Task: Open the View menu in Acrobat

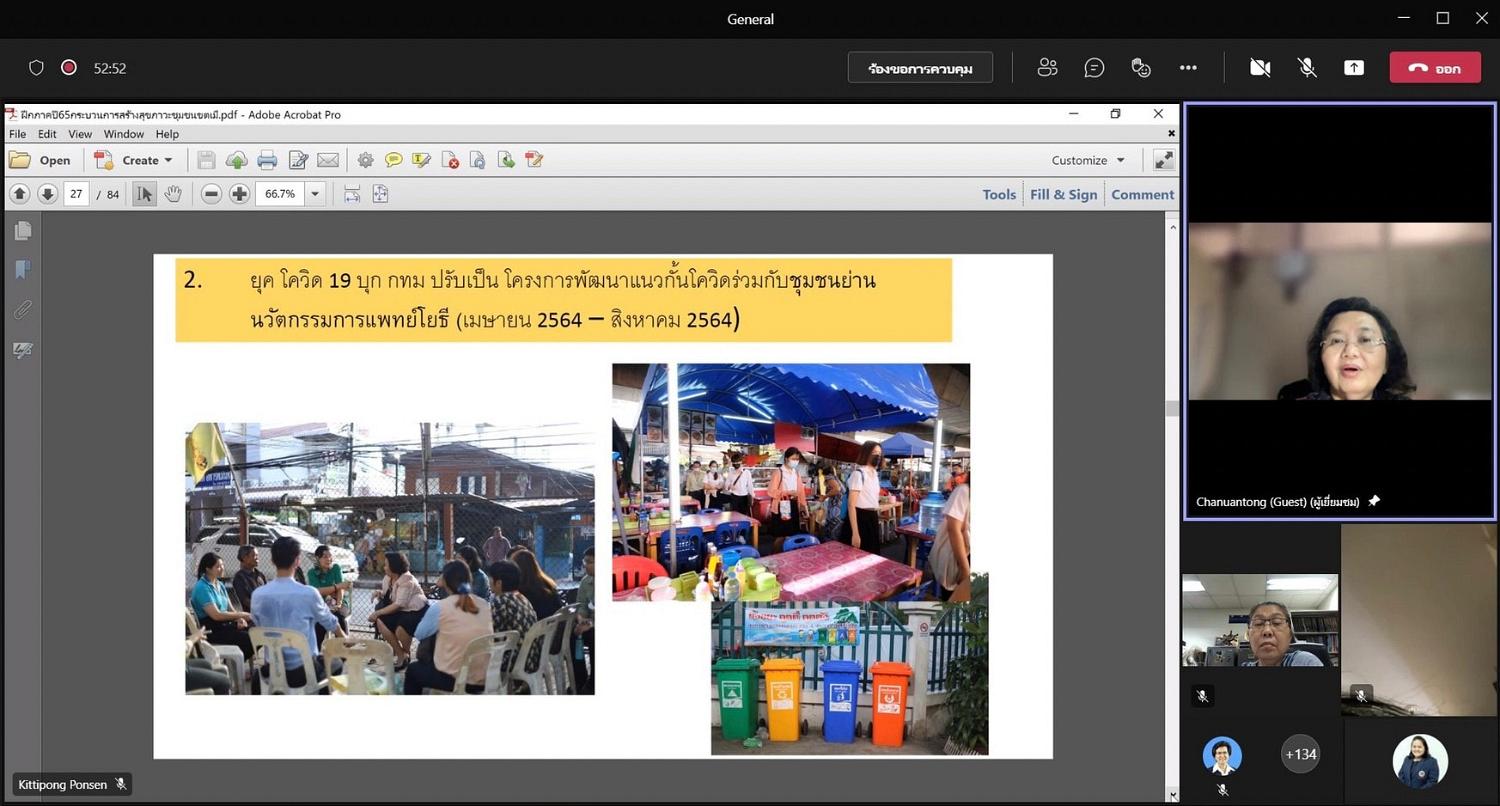Action: tap(80, 134)
